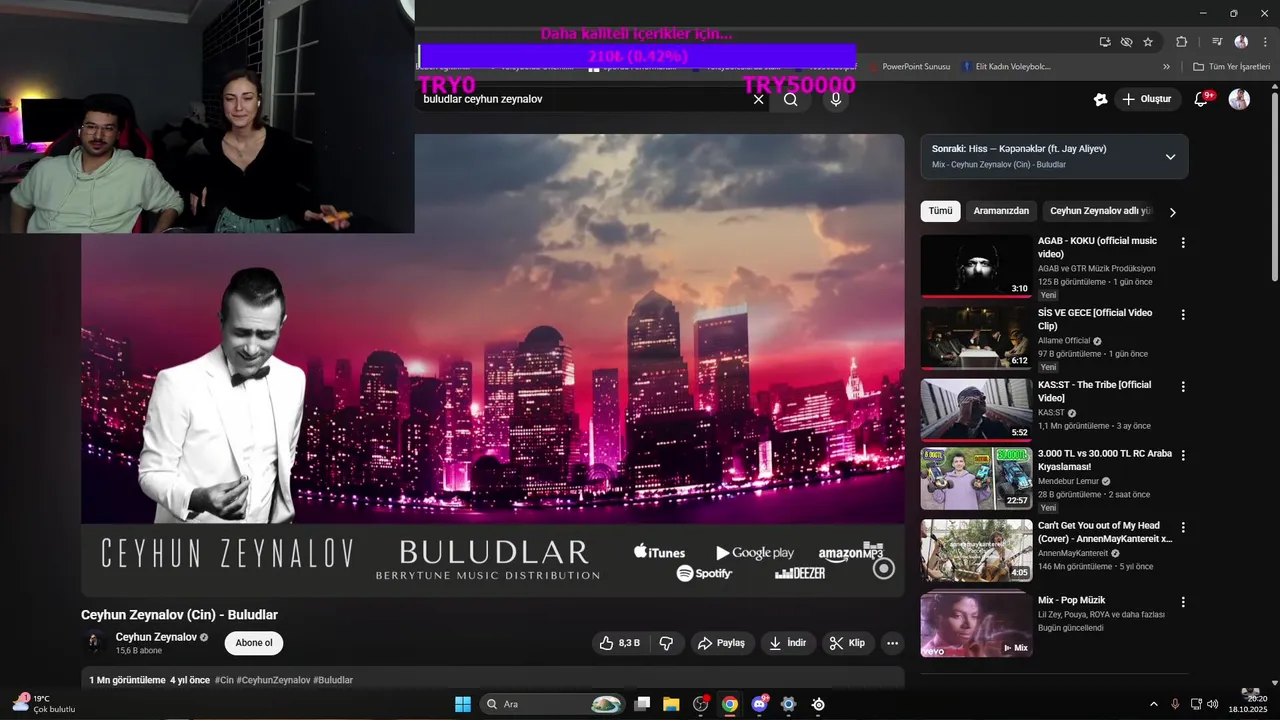Show more filter chips with right arrow
Screen dimensions: 1280x720
click(x=1173, y=212)
